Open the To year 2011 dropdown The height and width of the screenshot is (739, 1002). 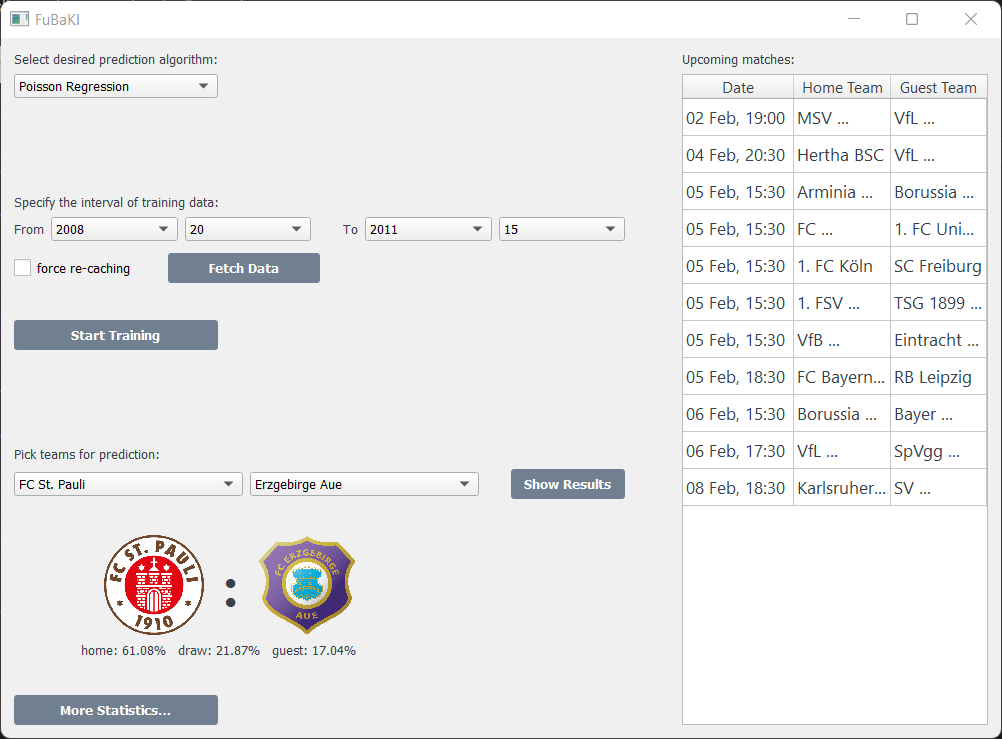pyautogui.click(x=428, y=229)
